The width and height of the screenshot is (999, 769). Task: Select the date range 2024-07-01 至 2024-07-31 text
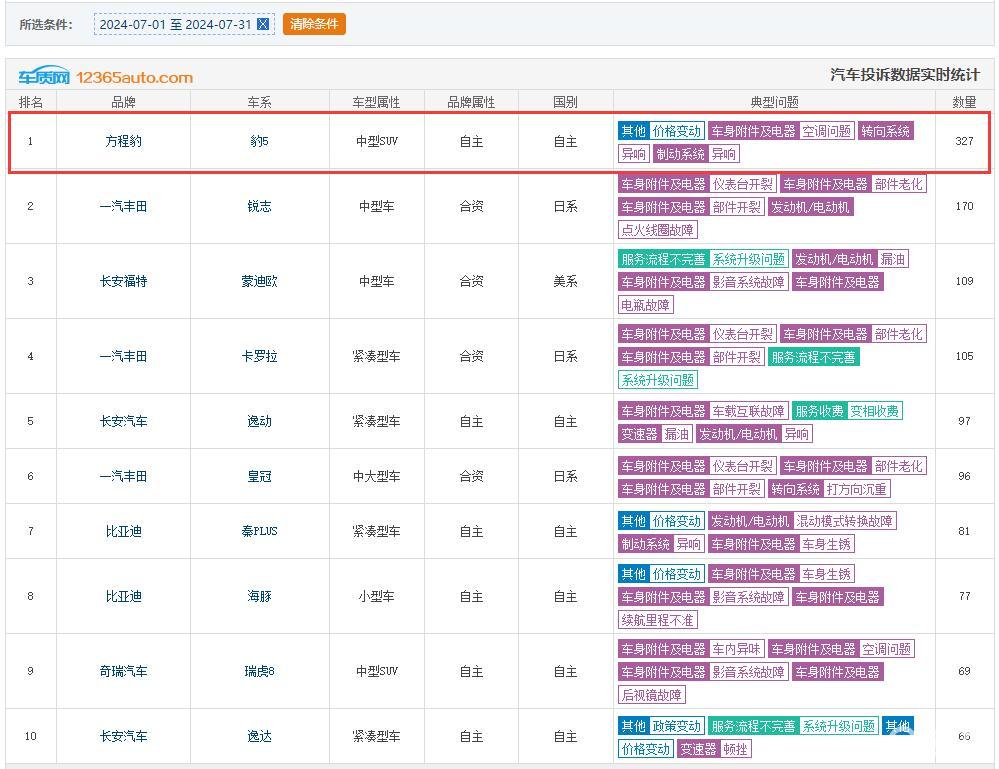(x=175, y=24)
